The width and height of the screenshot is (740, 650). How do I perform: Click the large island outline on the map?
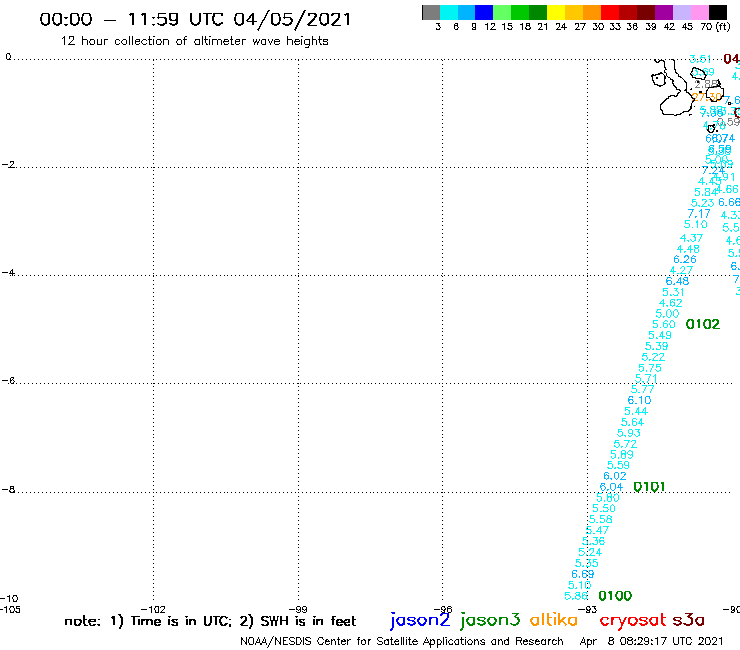point(676,105)
